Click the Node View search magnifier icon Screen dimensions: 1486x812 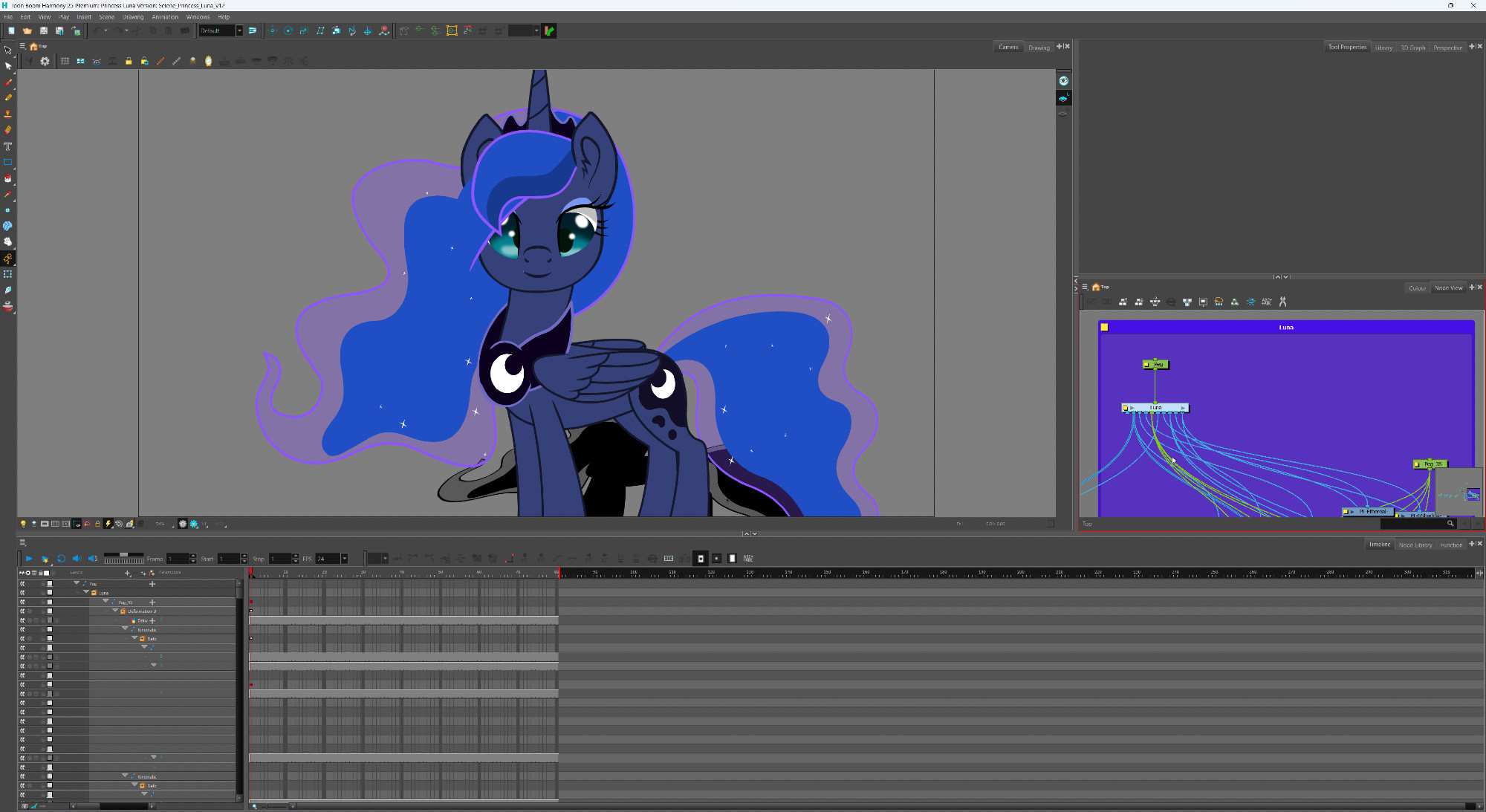coord(1450,524)
